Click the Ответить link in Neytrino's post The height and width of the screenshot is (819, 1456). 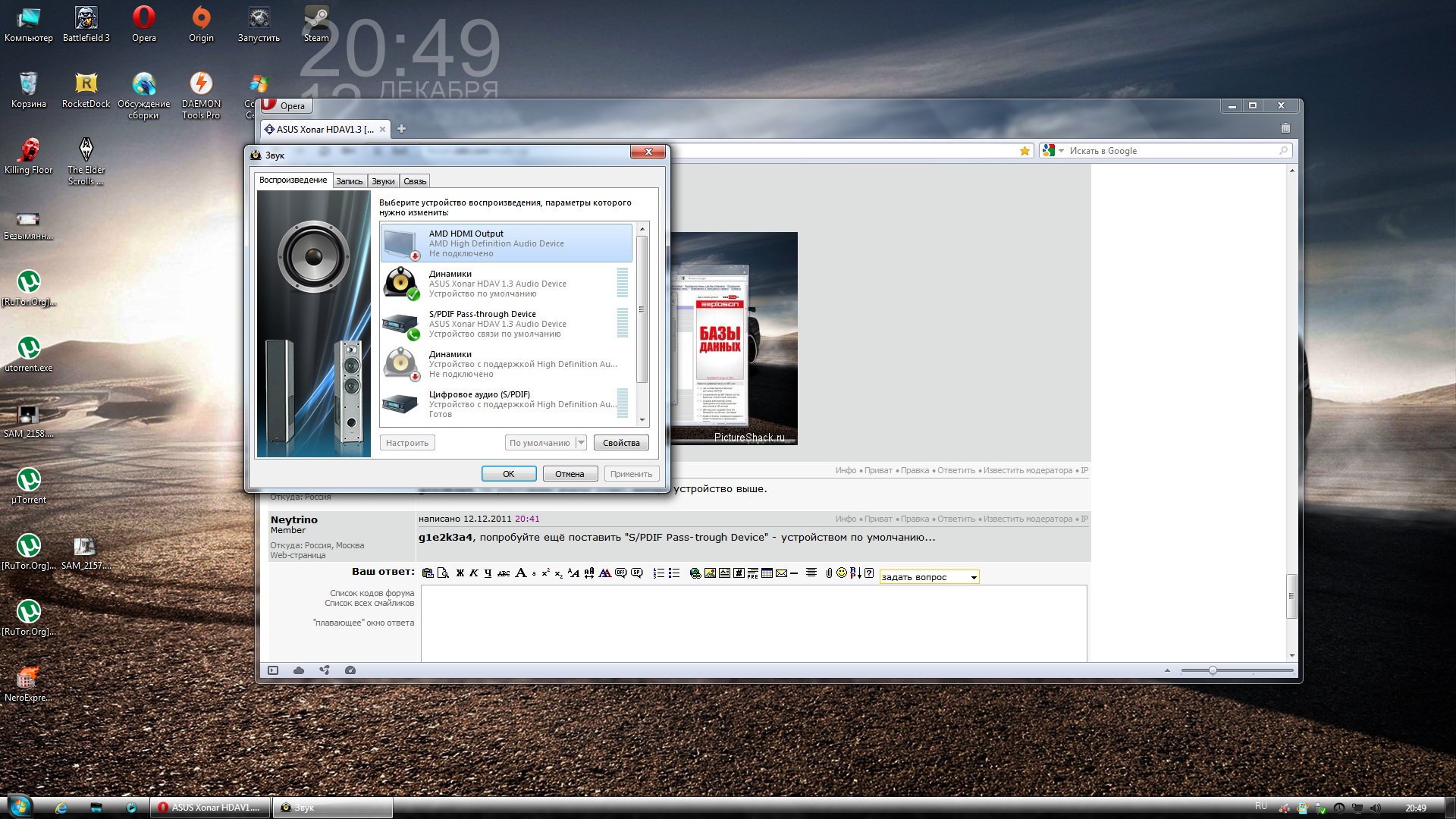[x=956, y=519]
